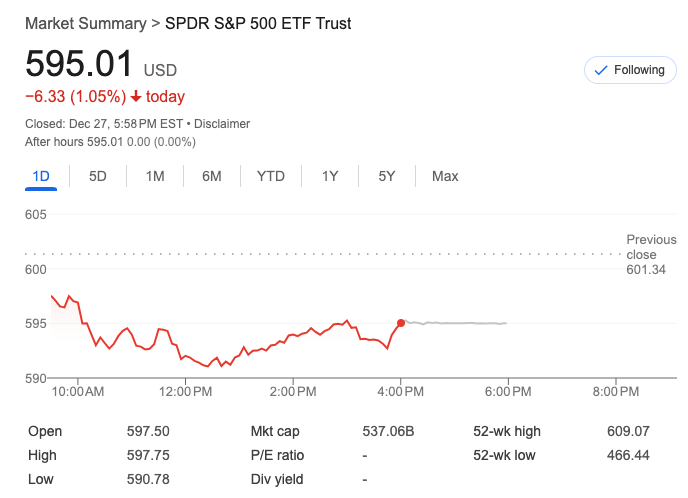The width and height of the screenshot is (688, 498).
Task: Open the 5Y chart tab
Action: pyautogui.click(x=387, y=176)
